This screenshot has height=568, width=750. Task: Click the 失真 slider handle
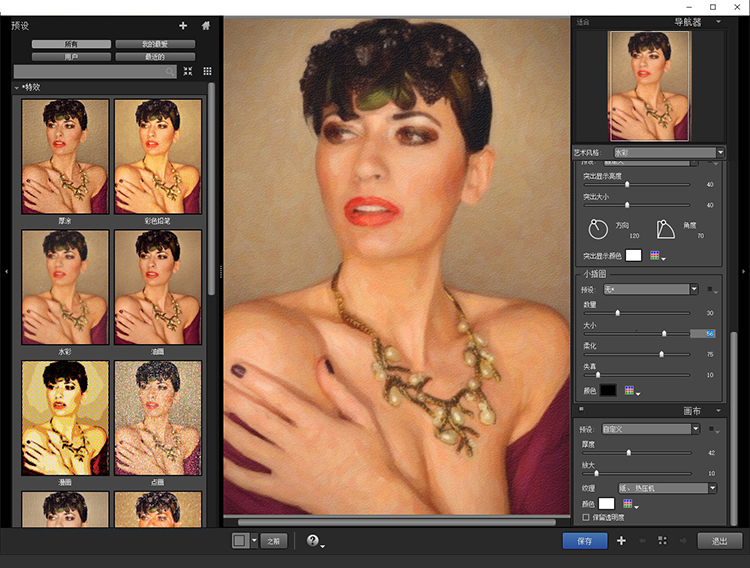598,375
